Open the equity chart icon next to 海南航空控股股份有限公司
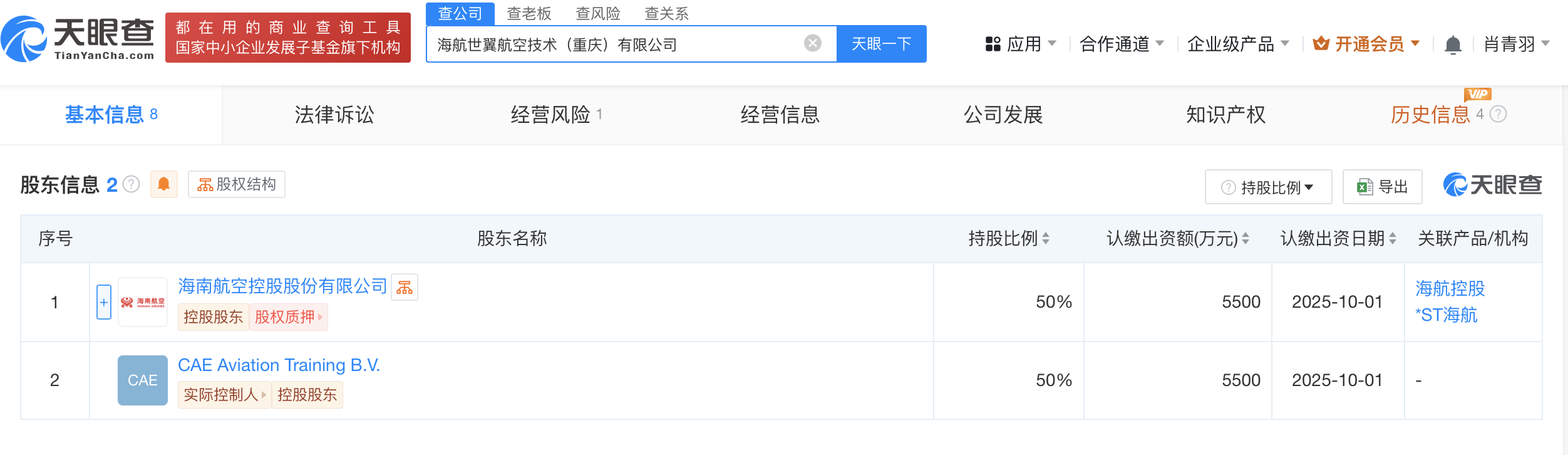Viewport: 1568px width, 455px height. pos(405,287)
